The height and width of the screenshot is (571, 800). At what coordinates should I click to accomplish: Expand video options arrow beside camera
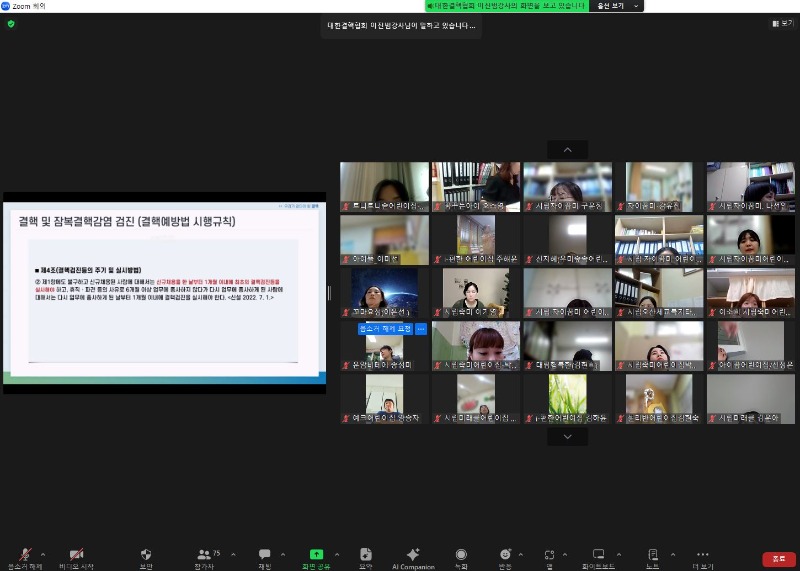point(98,553)
